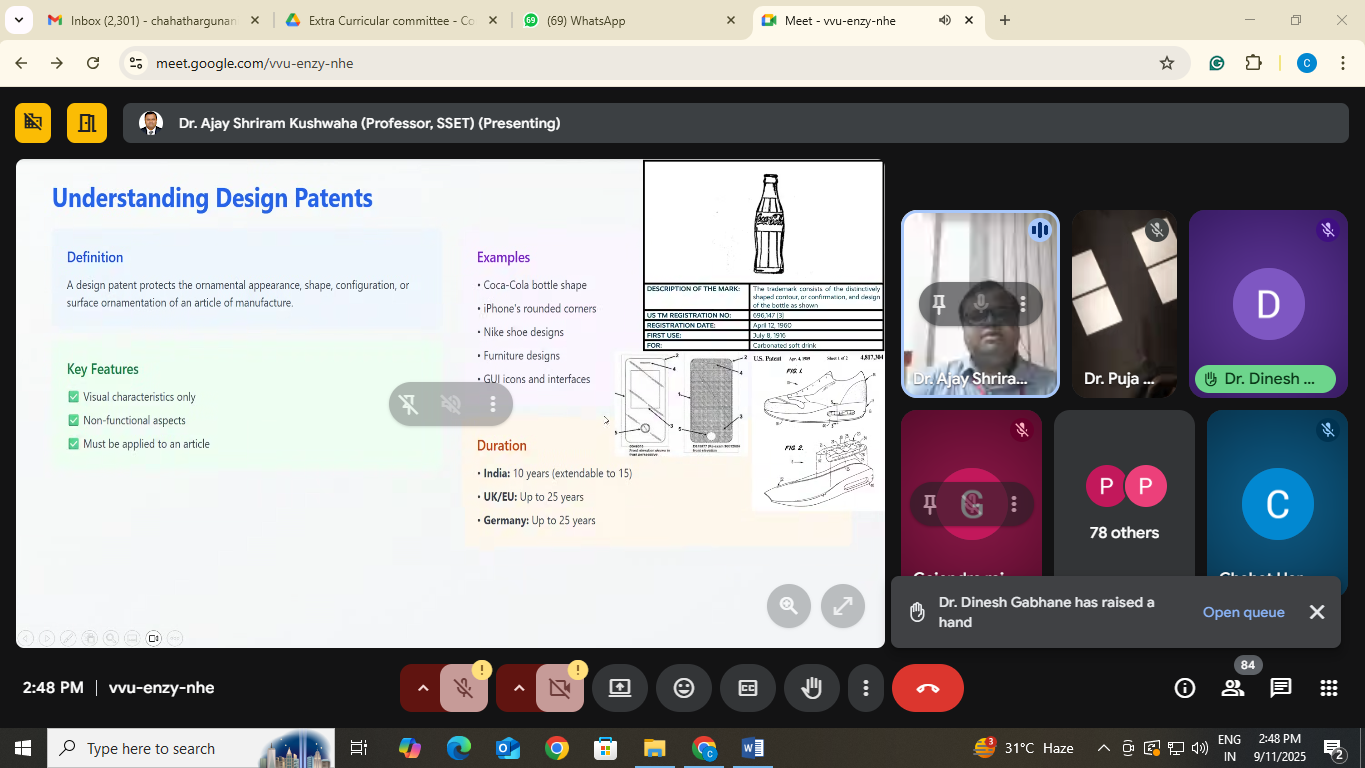Open the three-dot more options menu
The height and width of the screenshot is (768, 1365).
pos(865,688)
